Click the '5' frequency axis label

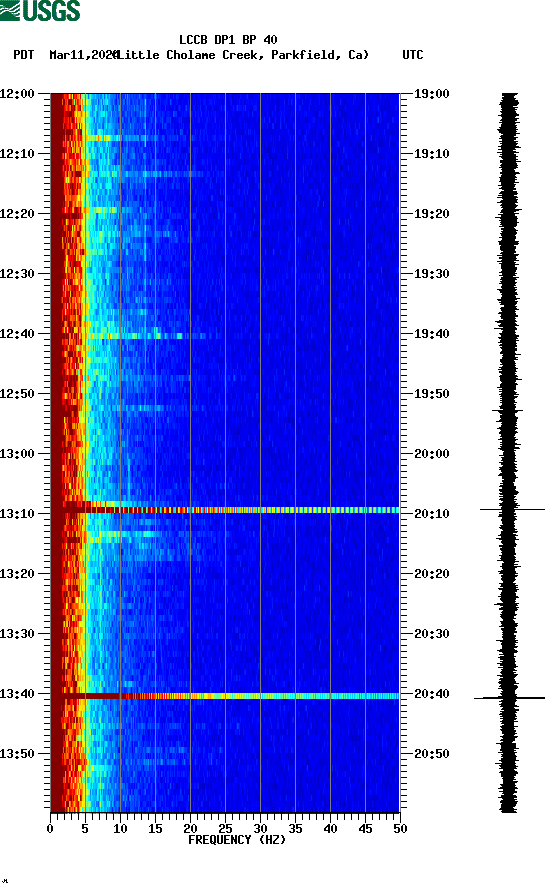click(85, 829)
